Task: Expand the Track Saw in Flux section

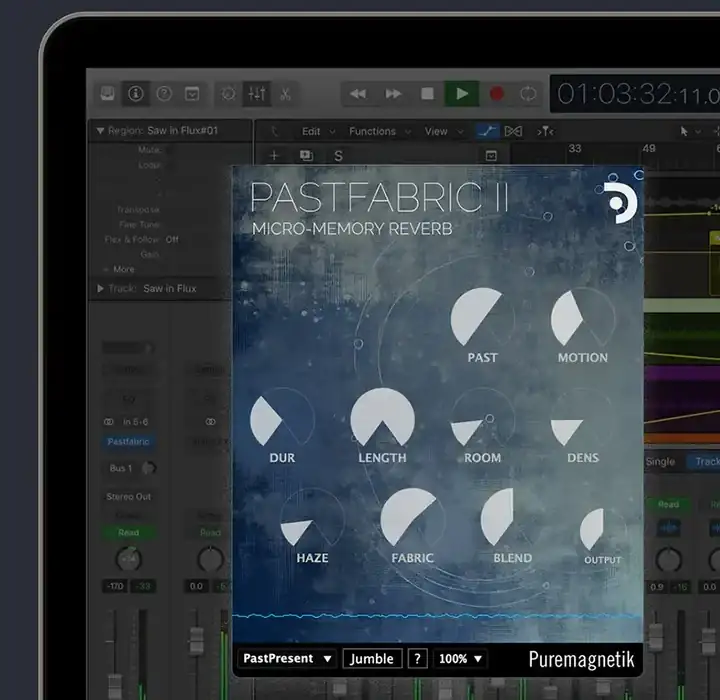Action: [x=100, y=288]
